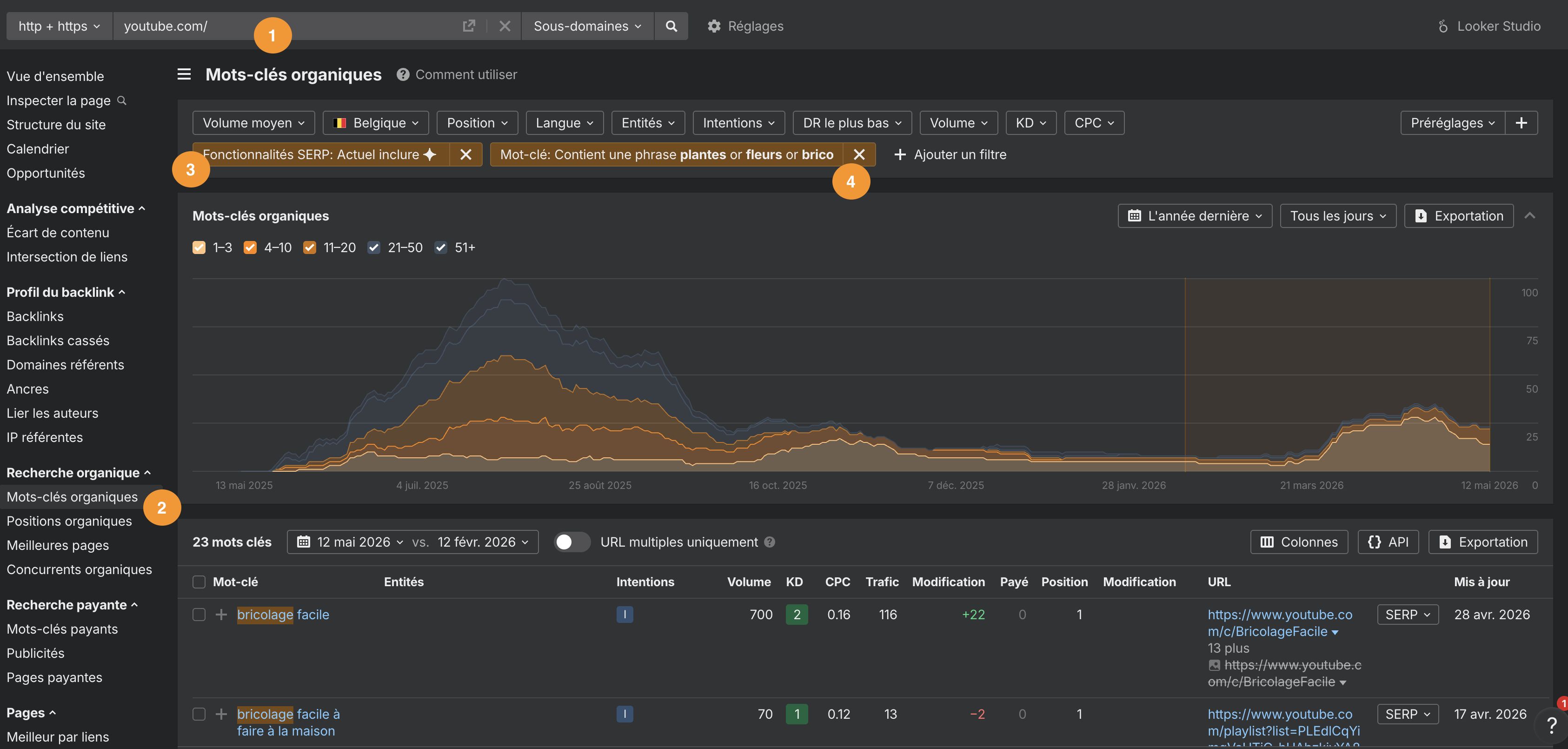Open the Intentions filter dropdown
Image resolution: width=1568 pixels, height=749 pixels.
point(739,123)
